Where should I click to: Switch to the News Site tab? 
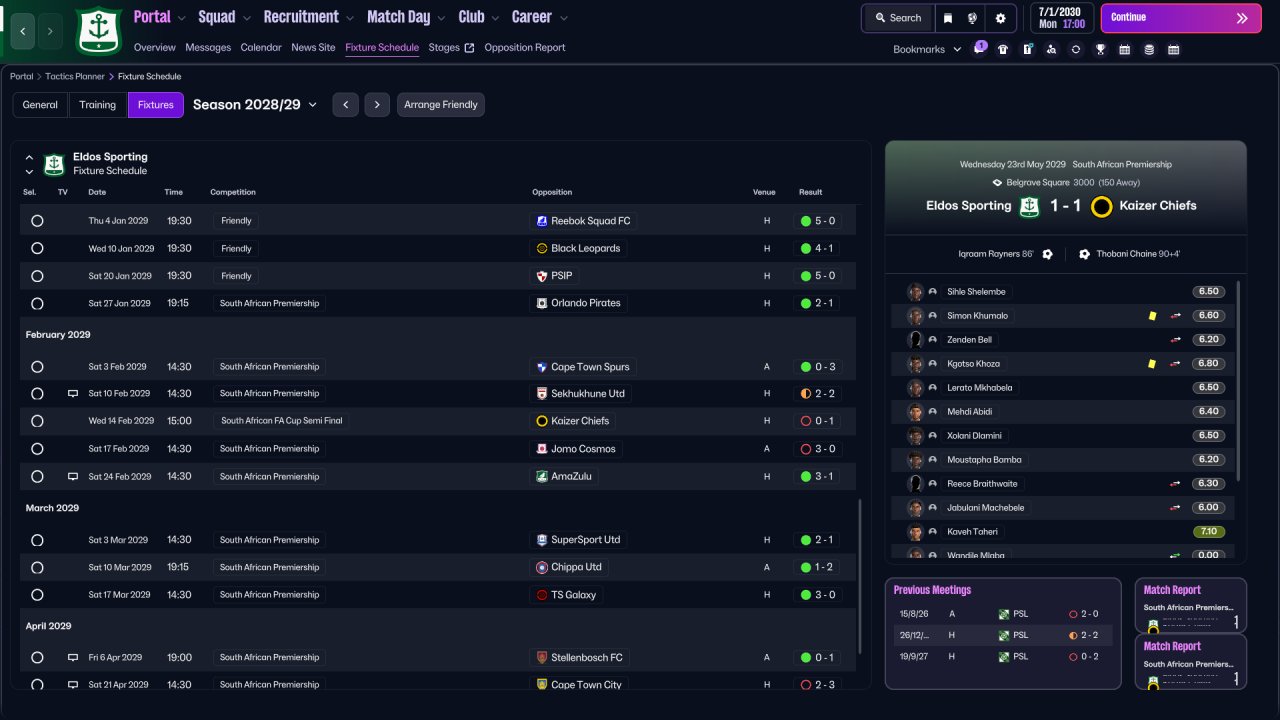[313, 48]
